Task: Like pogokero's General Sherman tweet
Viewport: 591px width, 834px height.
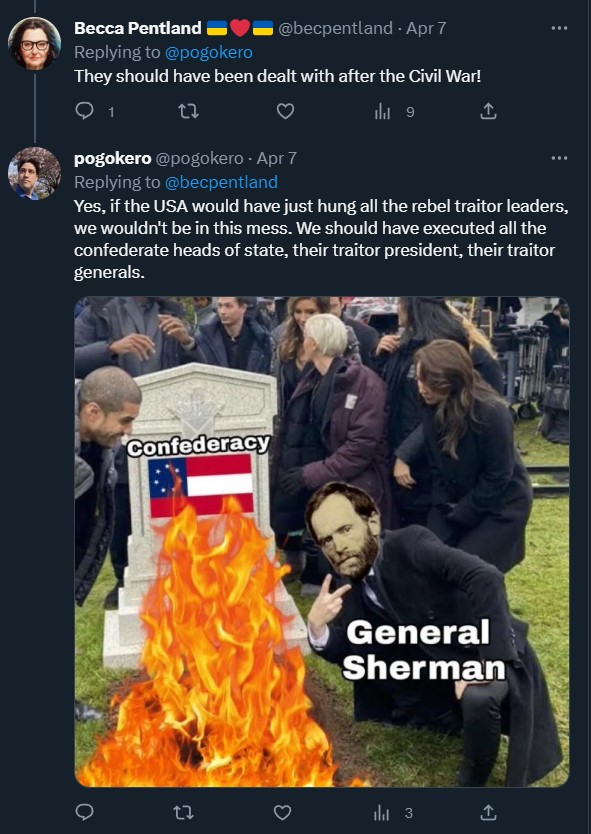Action: point(282,812)
